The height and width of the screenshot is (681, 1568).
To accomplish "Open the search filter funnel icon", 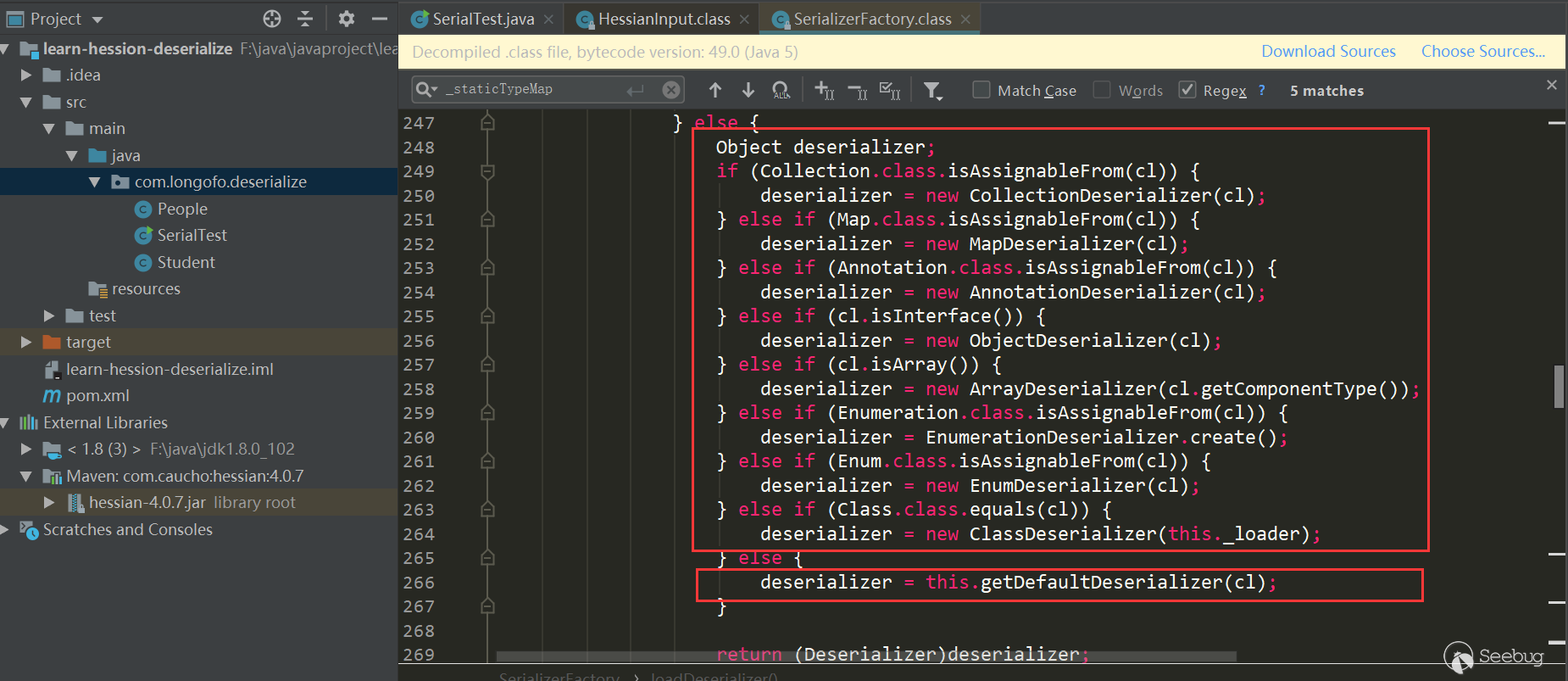I will [x=932, y=90].
